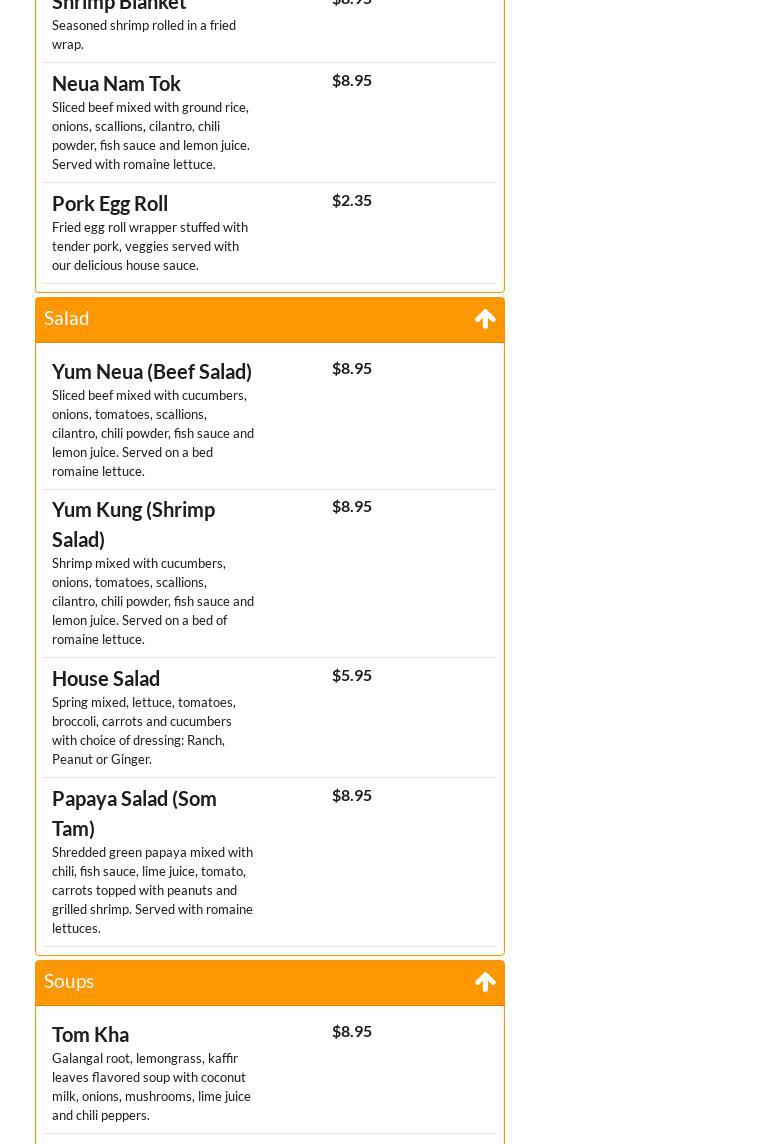Select the Tom Kha soup title
The image size is (770, 1144).
click(x=90, y=1035)
